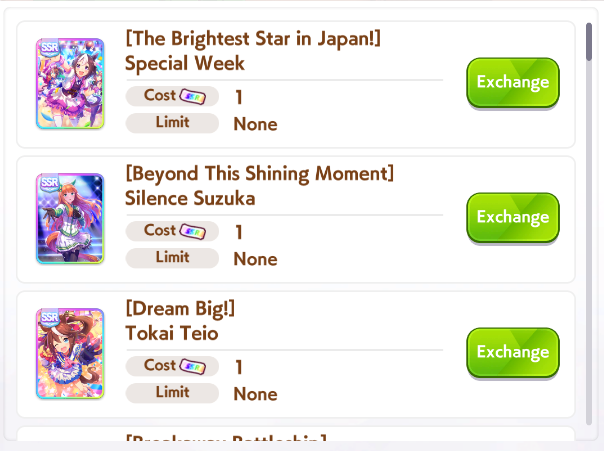Image resolution: width=604 pixels, height=451 pixels.
Task: Click the Special Week SSR card thumbnail
Action: 70,84
